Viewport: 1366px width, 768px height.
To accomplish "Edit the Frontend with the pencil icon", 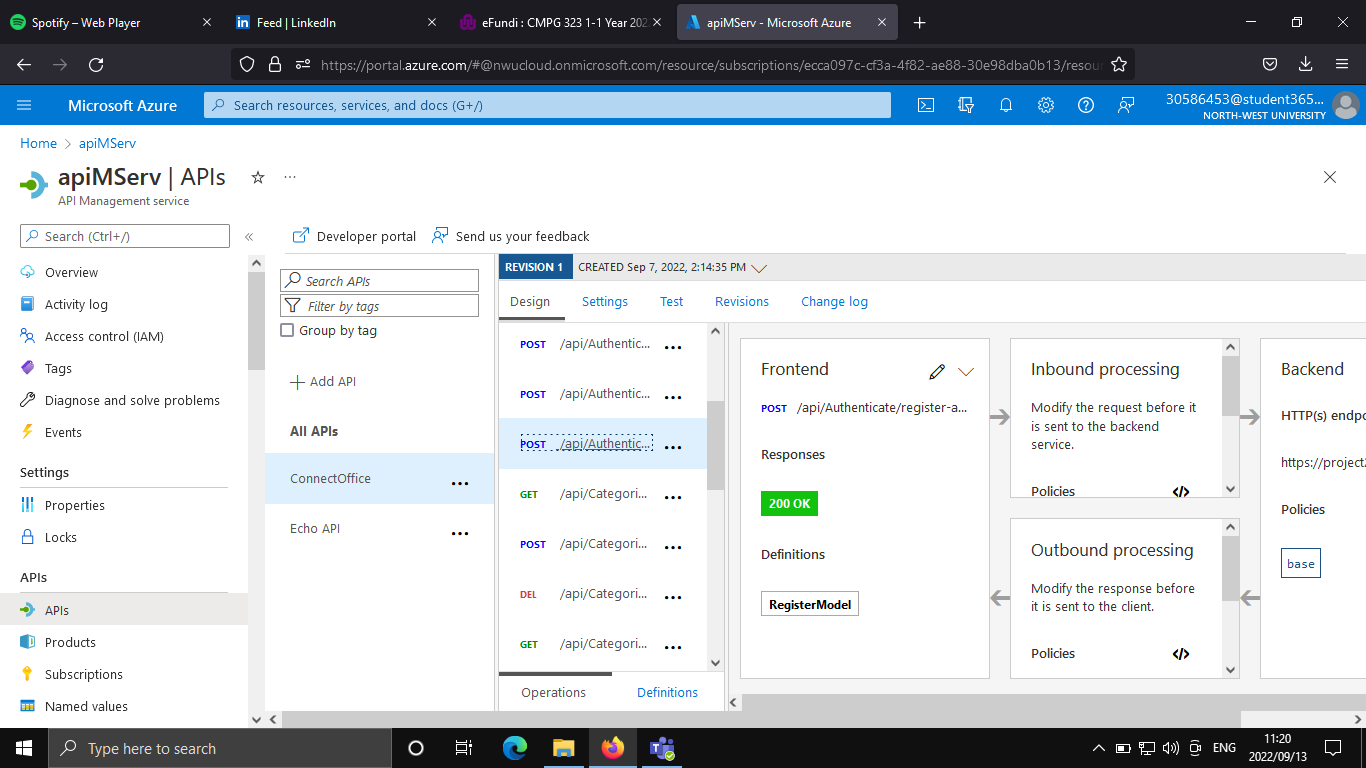I will [x=937, y=371].
